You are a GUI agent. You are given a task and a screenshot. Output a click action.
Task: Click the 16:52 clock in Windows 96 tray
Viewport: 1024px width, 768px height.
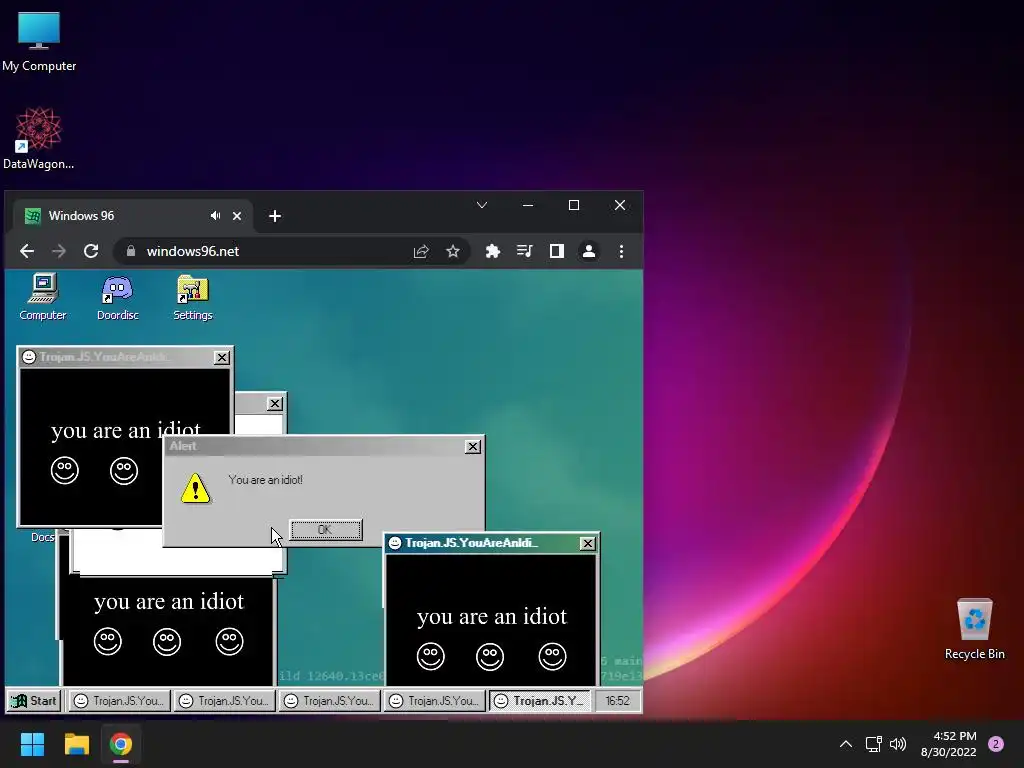tap(617, 701)
